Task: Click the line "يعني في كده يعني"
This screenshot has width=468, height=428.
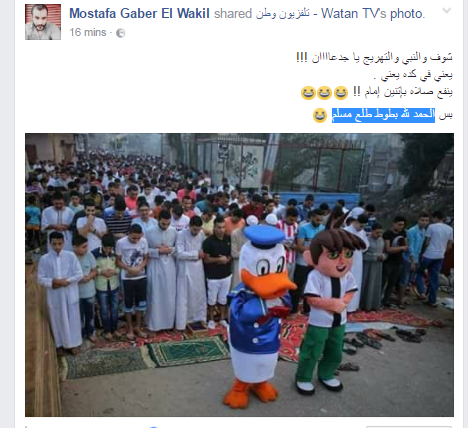Action: 413,75
